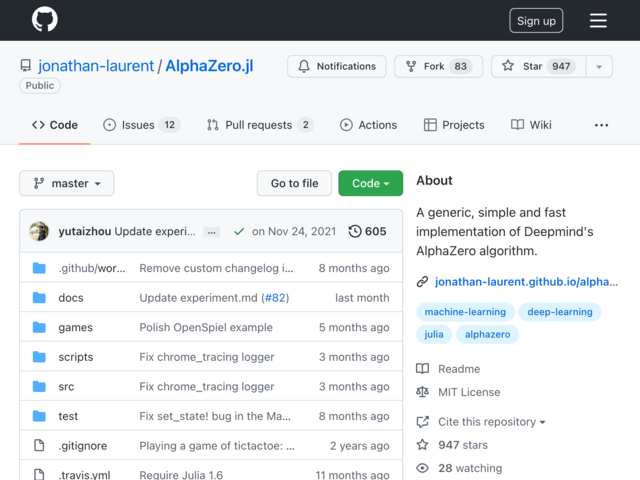
Task: Click the Public visibility badge
Action: [x=40, y=85]
